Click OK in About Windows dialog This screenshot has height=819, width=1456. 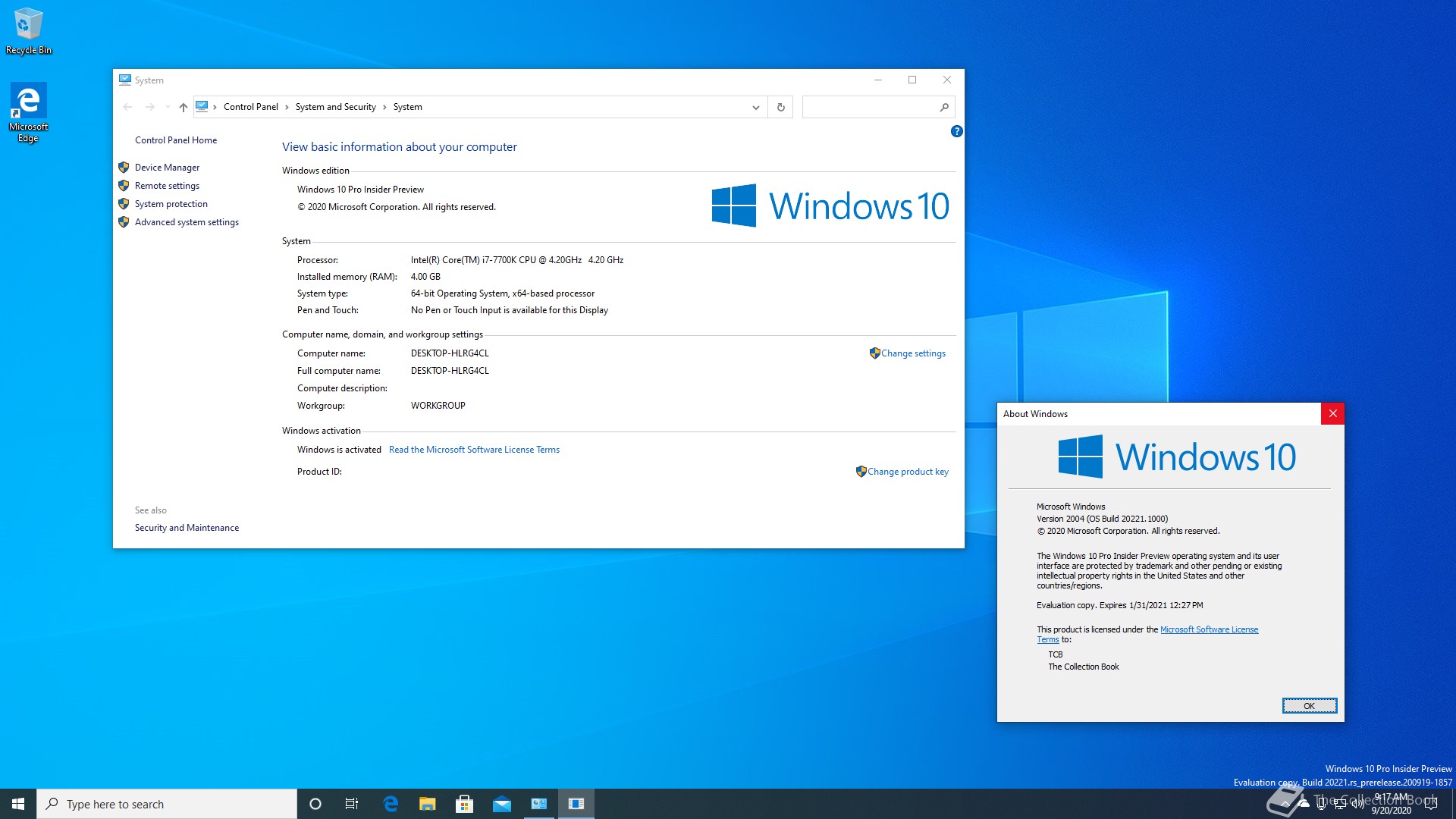click(1309, 706)
